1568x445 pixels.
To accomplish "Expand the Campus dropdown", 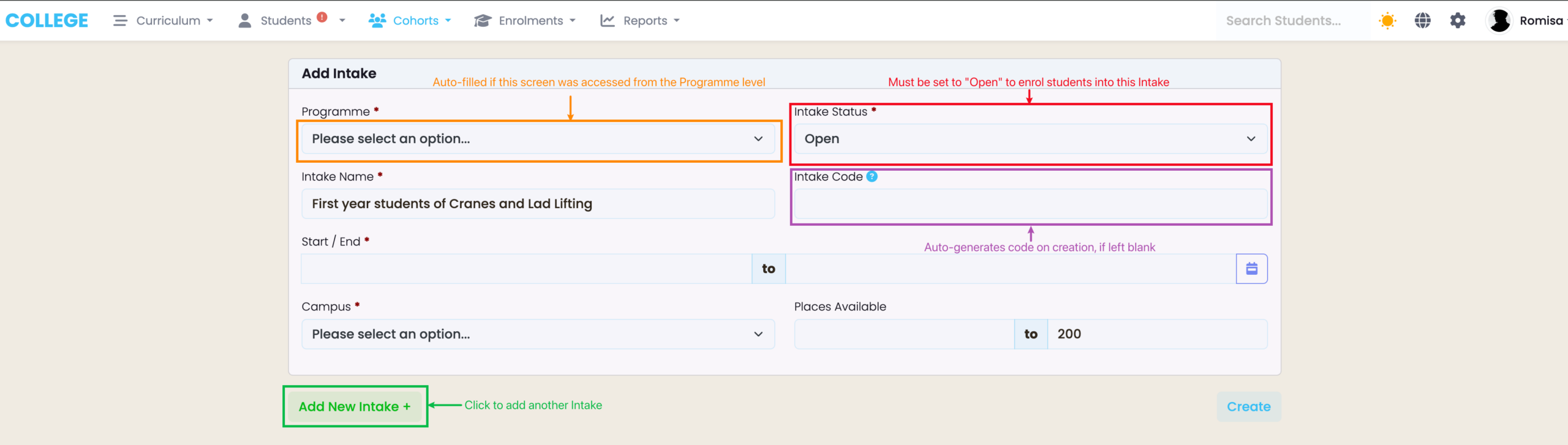I will pyautogui.click(x=538, y=334).
